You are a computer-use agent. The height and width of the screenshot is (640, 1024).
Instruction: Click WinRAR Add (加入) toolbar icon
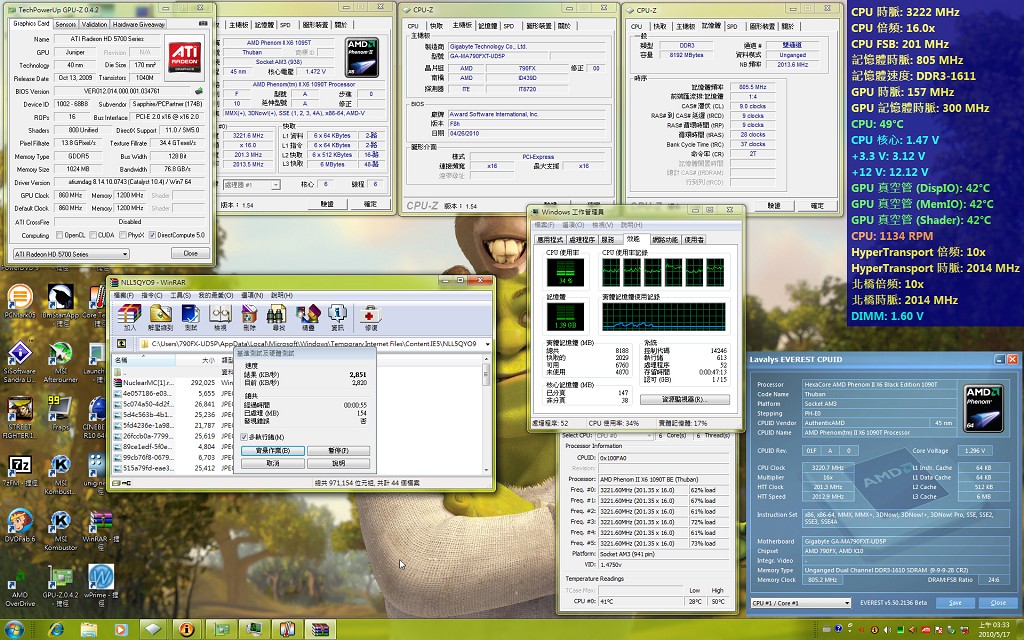[130, 317]
